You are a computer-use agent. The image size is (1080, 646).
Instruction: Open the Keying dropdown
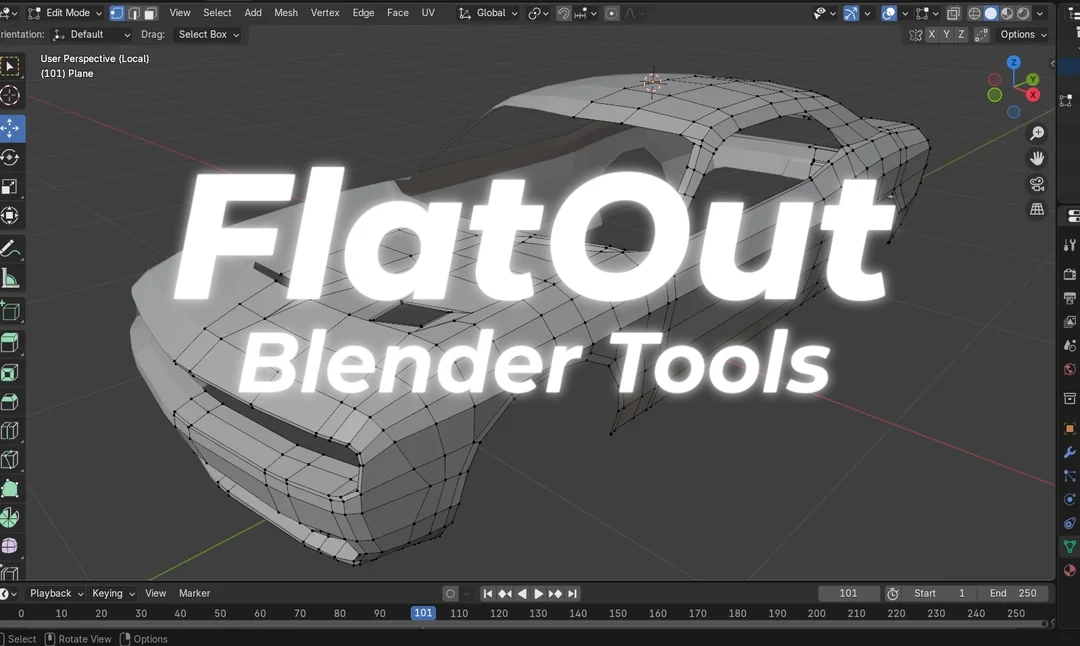(x=113, y=593)
